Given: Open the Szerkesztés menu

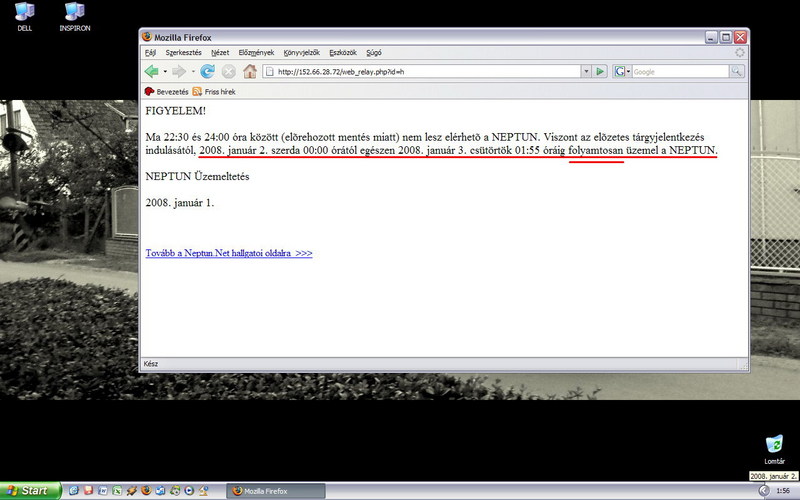Looking at the screenshot, I should (x=183, y=53).
